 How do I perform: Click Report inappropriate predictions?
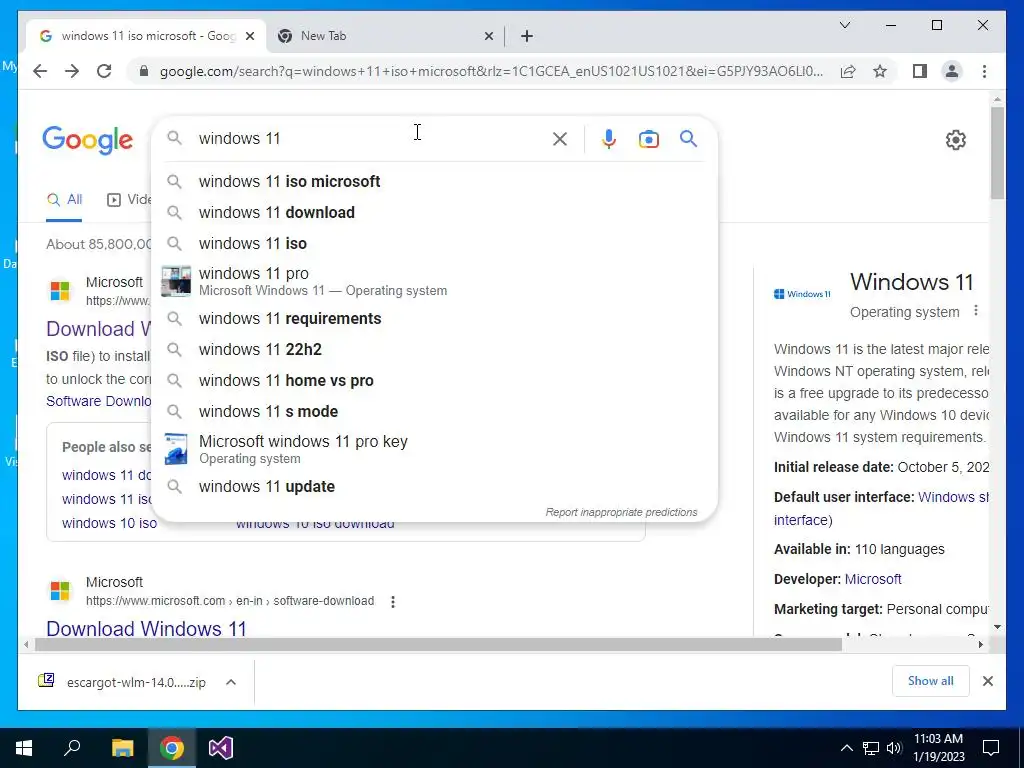tap(621, 512)
